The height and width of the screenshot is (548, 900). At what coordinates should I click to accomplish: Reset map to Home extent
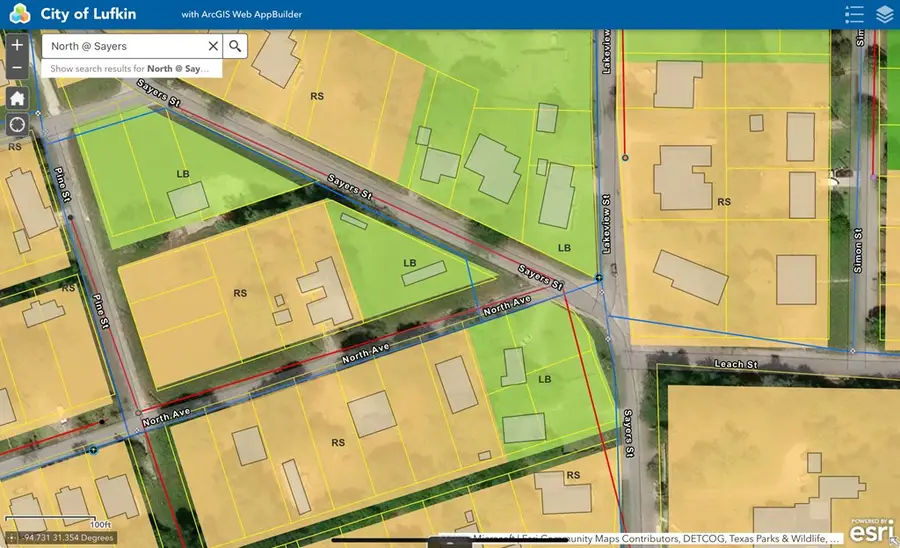point(17,98)
